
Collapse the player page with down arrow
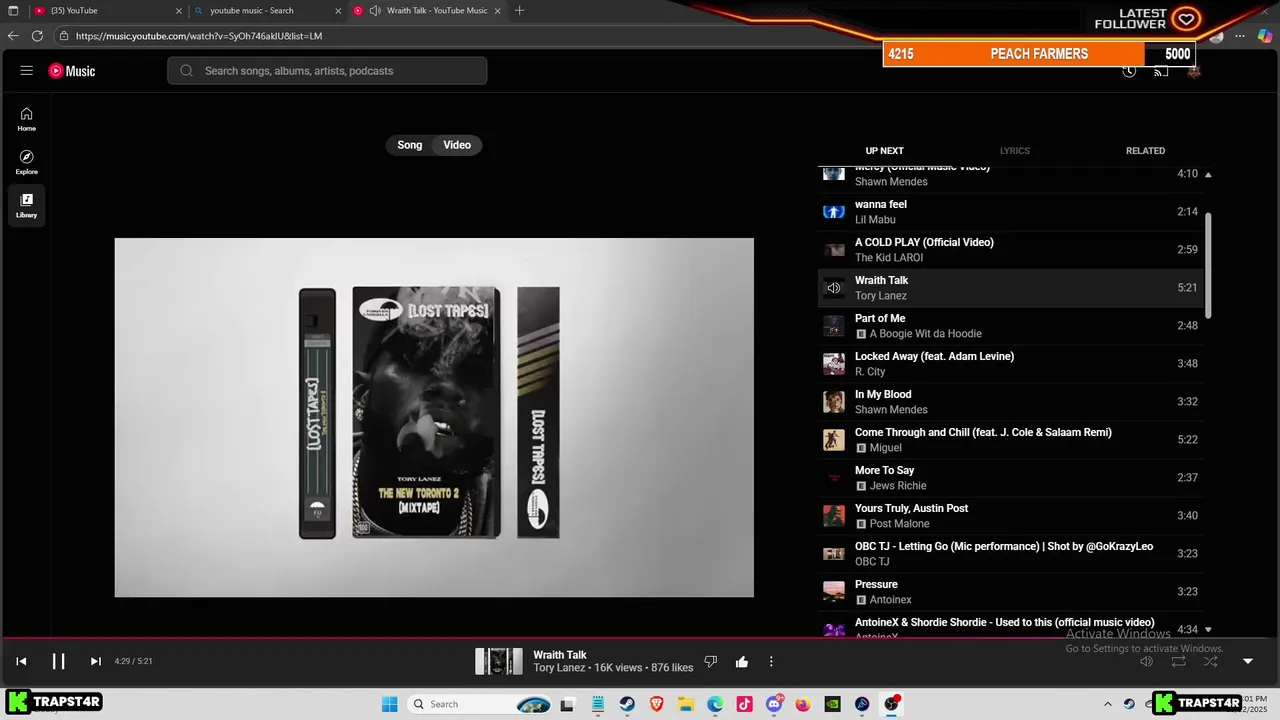[x=1248, y=661]
